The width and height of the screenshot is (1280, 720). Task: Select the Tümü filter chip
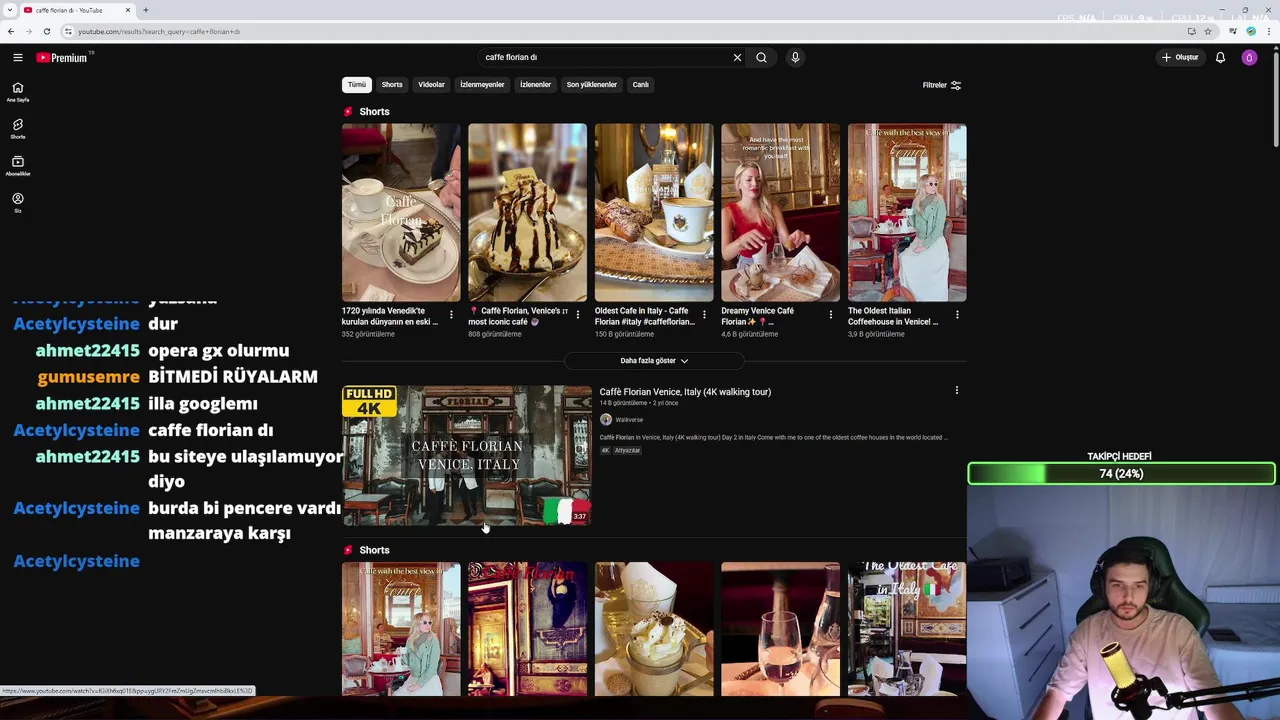point(357,85)
